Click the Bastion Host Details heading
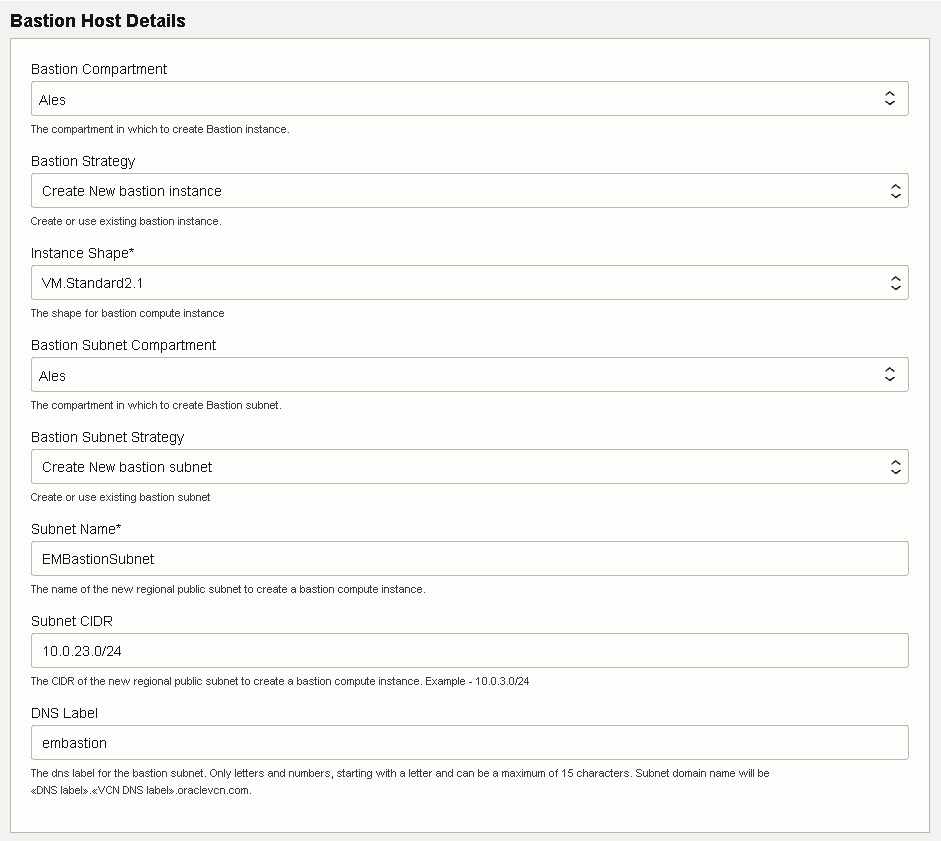The height and width of the screenshot is (841, 941). [x=98, y=21]
